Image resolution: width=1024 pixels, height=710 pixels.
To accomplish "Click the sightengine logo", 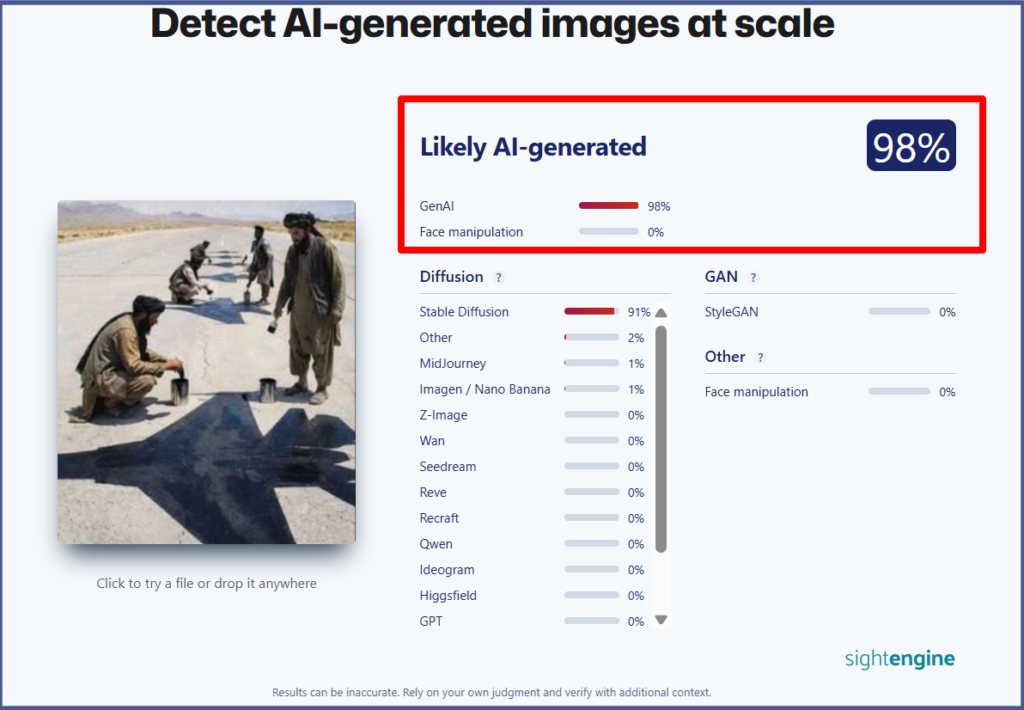I will coord(899,658).
